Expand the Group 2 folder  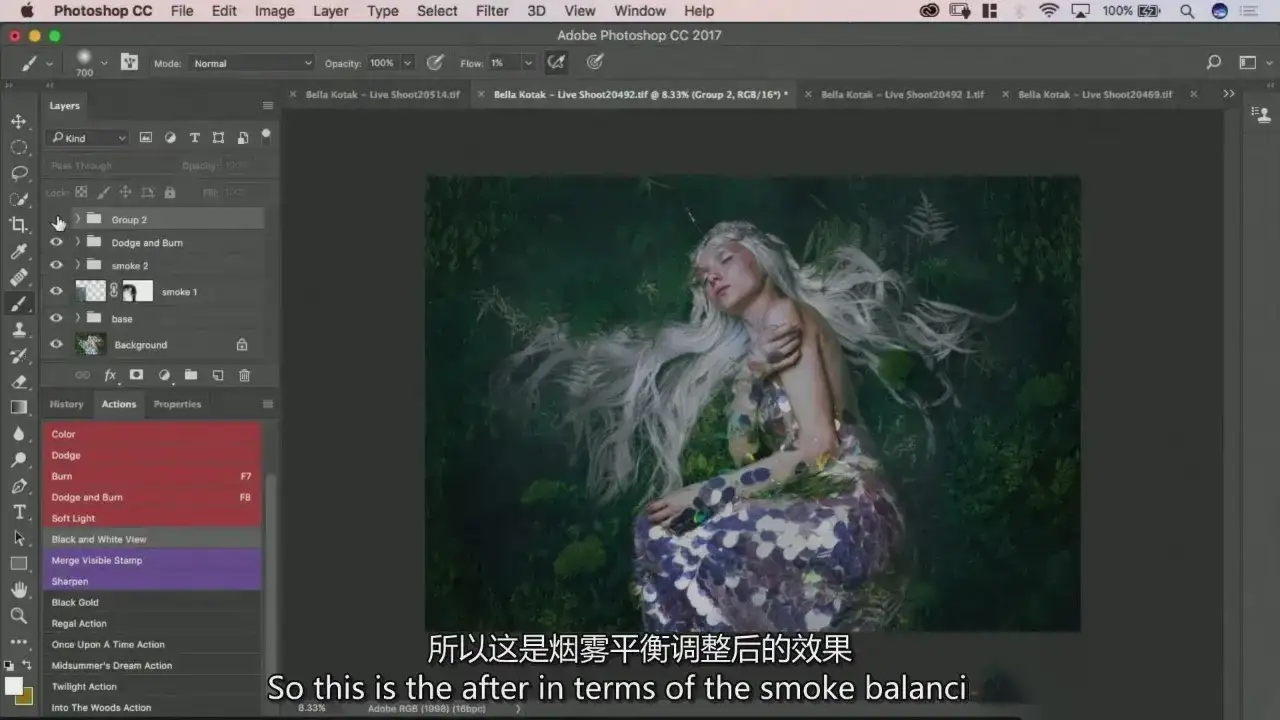click(x=77, y=219)
